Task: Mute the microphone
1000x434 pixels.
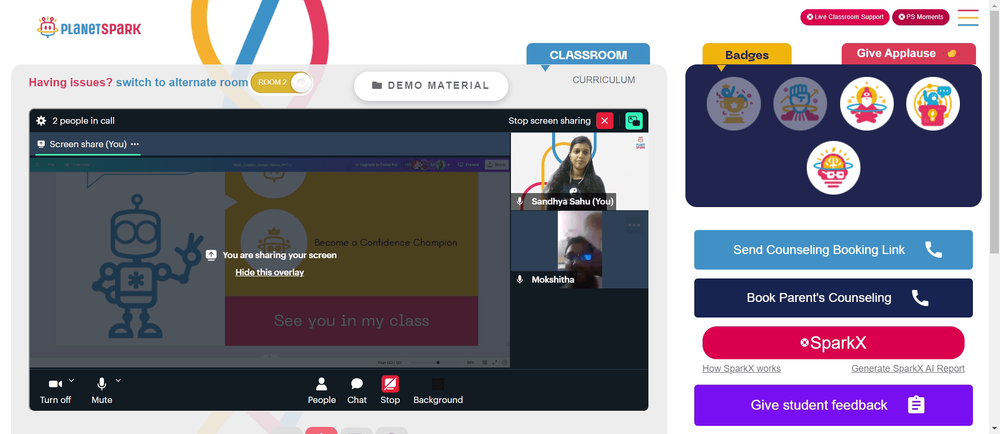Action: 101,390
